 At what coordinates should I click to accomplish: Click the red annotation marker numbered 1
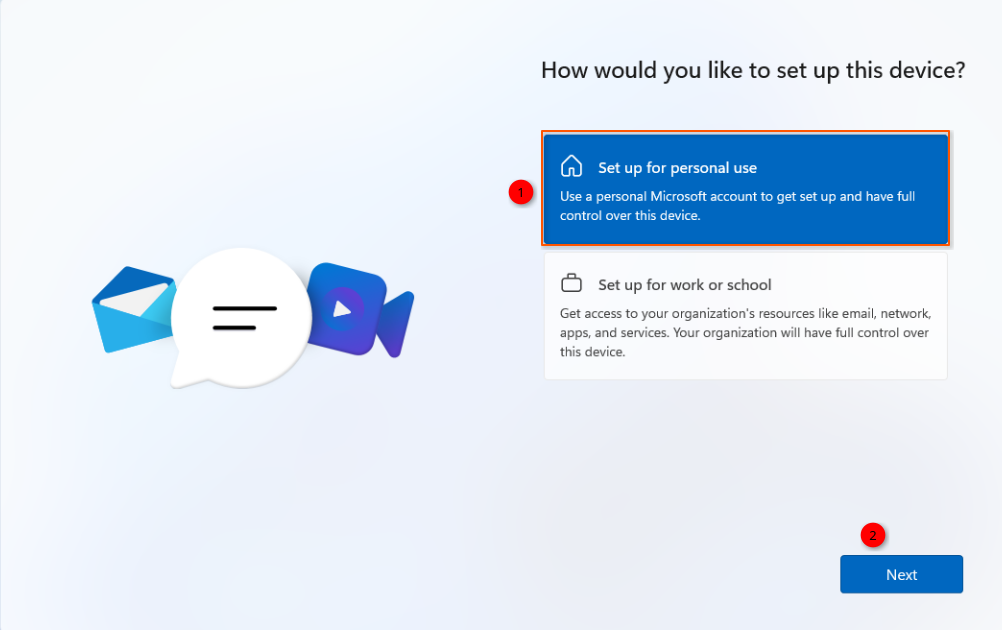point(519,192)
